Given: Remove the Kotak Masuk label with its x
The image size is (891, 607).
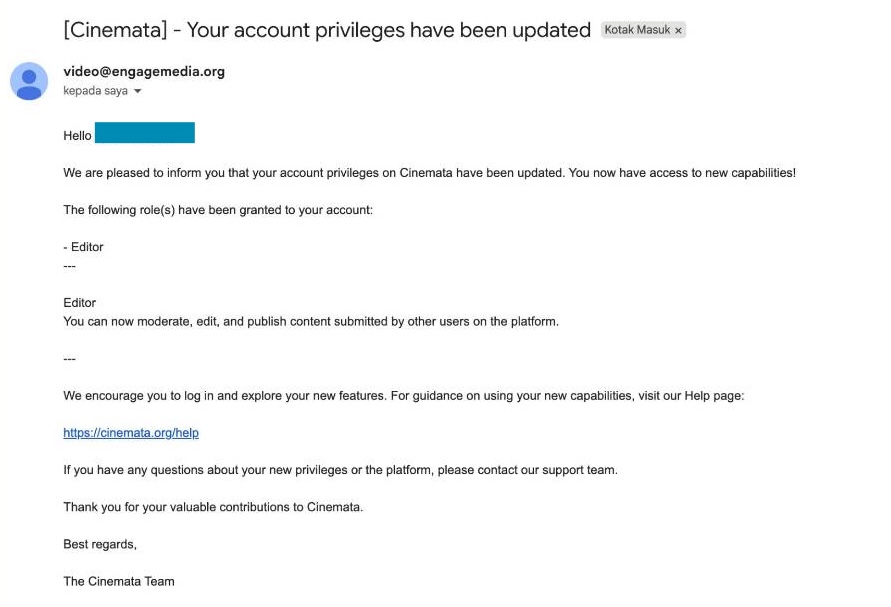Looking at the screenshot, I should tap(678, 31).
